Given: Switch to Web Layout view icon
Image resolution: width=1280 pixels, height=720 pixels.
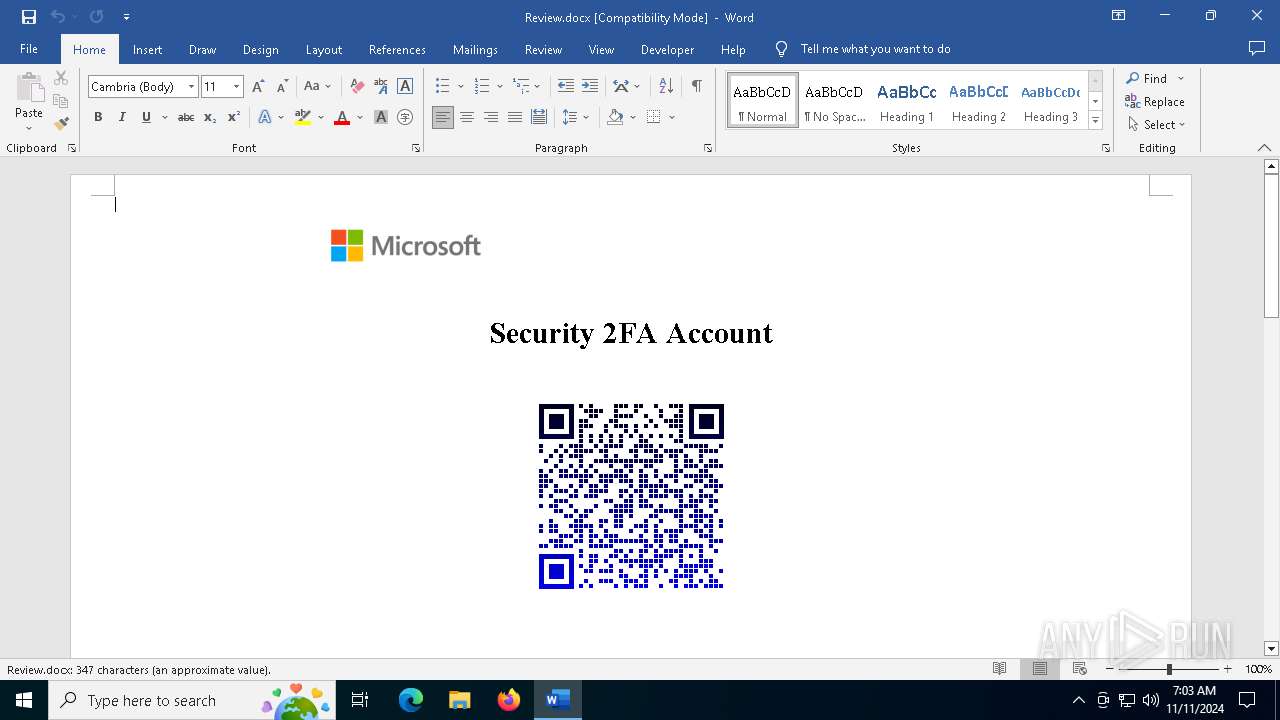Looking at the screenshot, I should pyautogui.click(x=1080, y=669).
